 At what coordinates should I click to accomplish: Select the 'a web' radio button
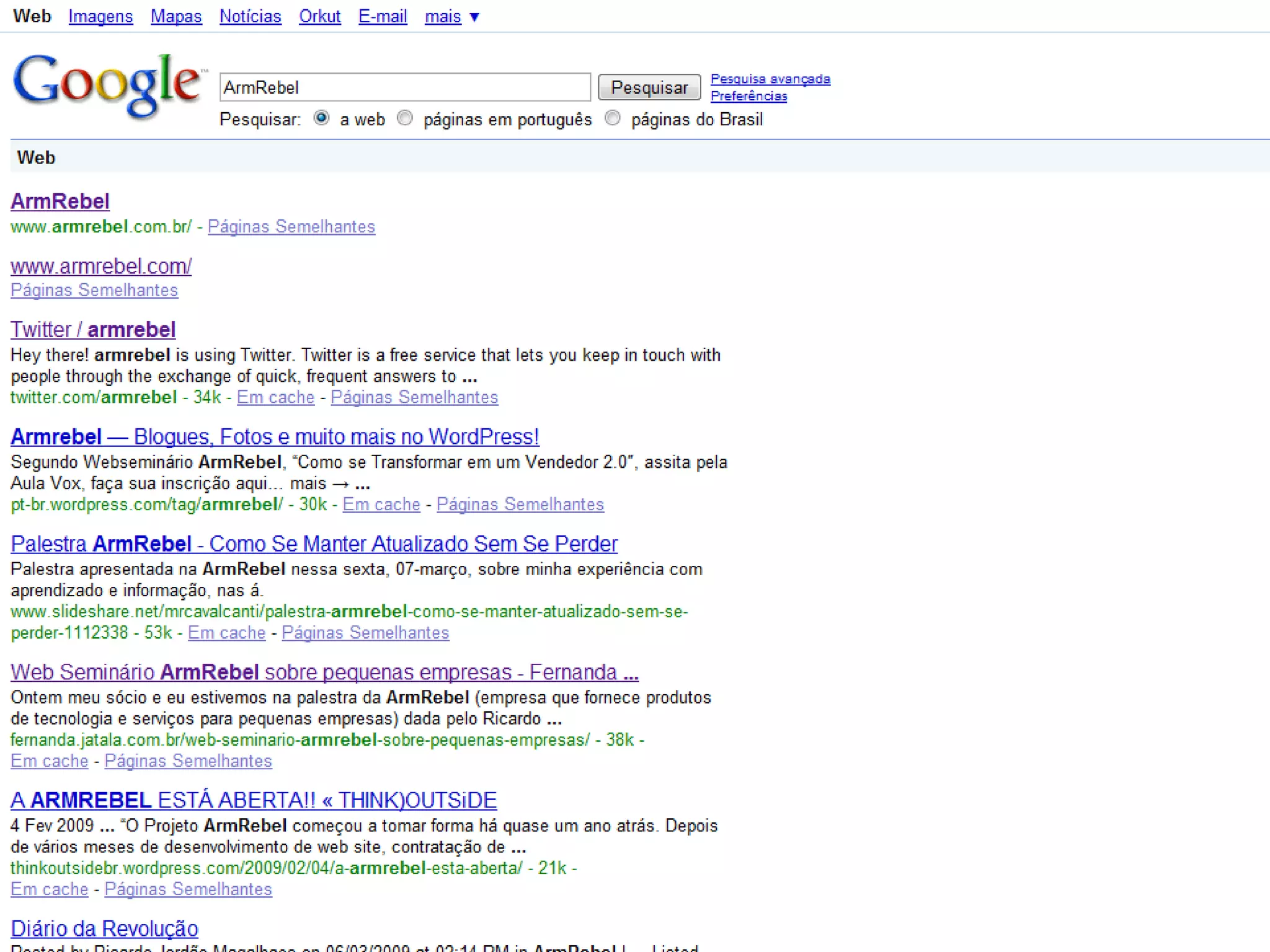coord(321,118)
